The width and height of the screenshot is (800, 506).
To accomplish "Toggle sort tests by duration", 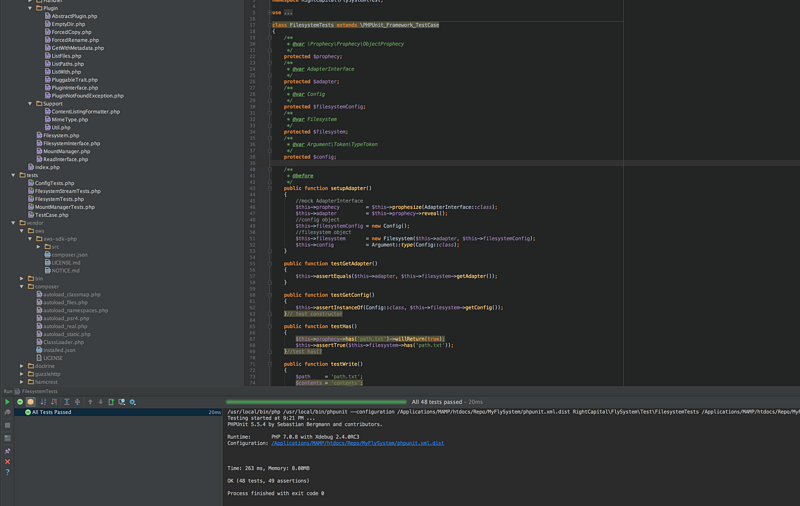I will [x=54, y=402].
